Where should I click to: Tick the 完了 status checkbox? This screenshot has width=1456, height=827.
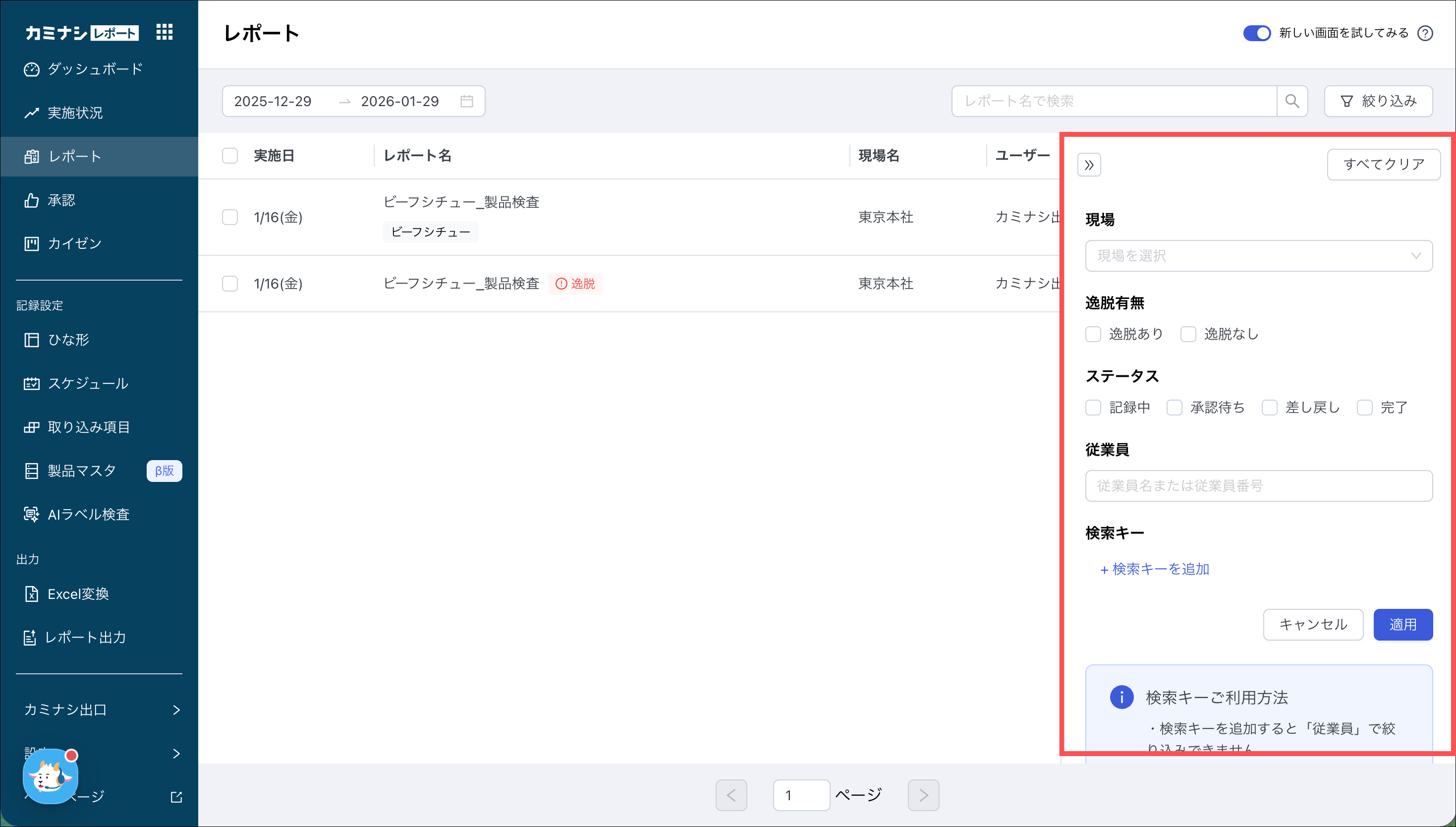pyautogui.click(x=1365, y=407)
